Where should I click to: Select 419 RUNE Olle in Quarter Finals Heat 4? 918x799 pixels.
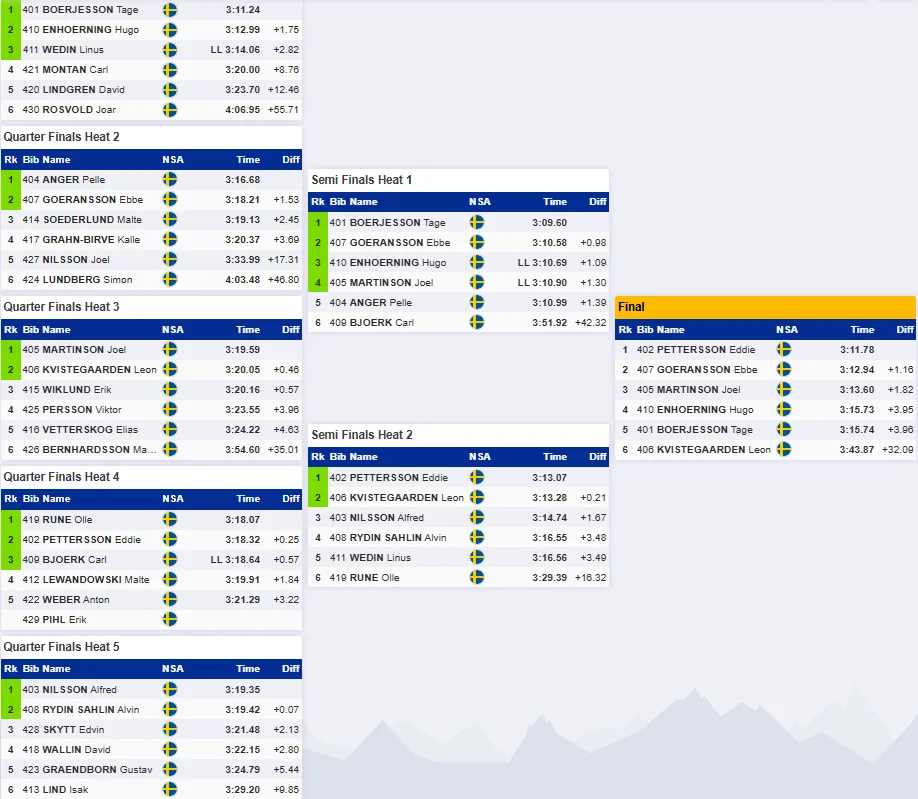(x=57, y=520)
